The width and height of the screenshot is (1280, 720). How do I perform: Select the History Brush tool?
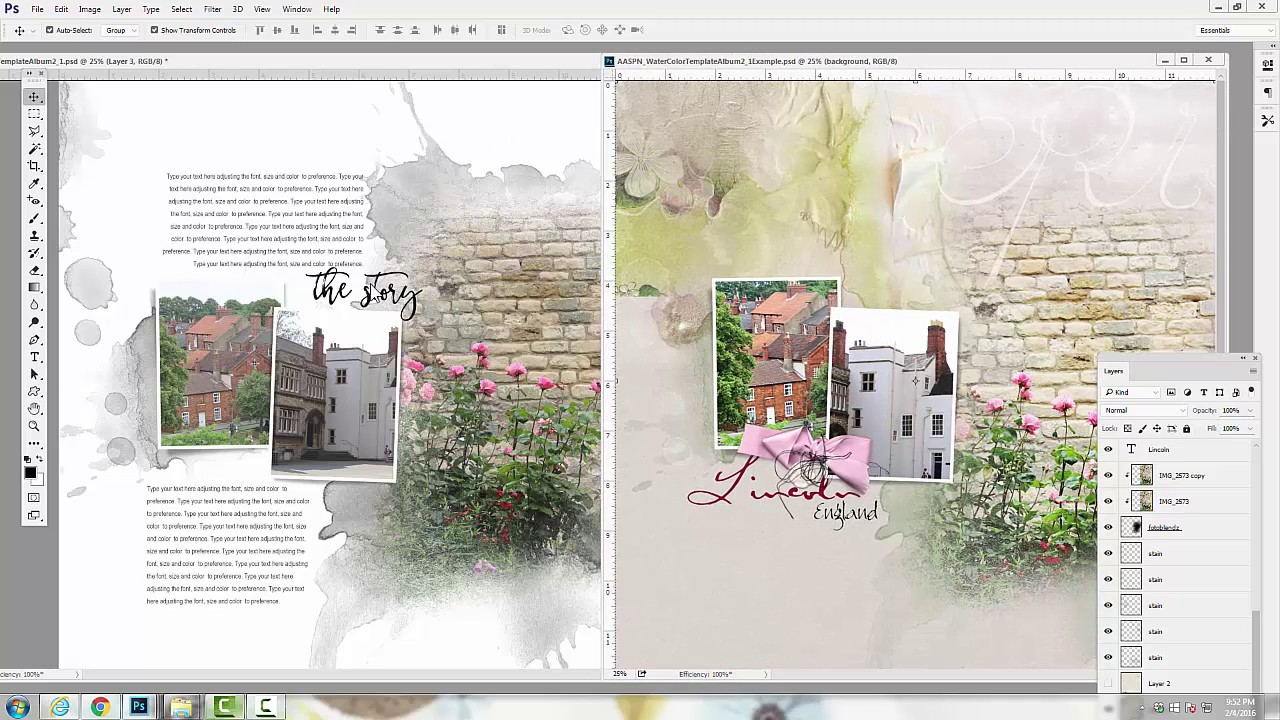point(34,253)
